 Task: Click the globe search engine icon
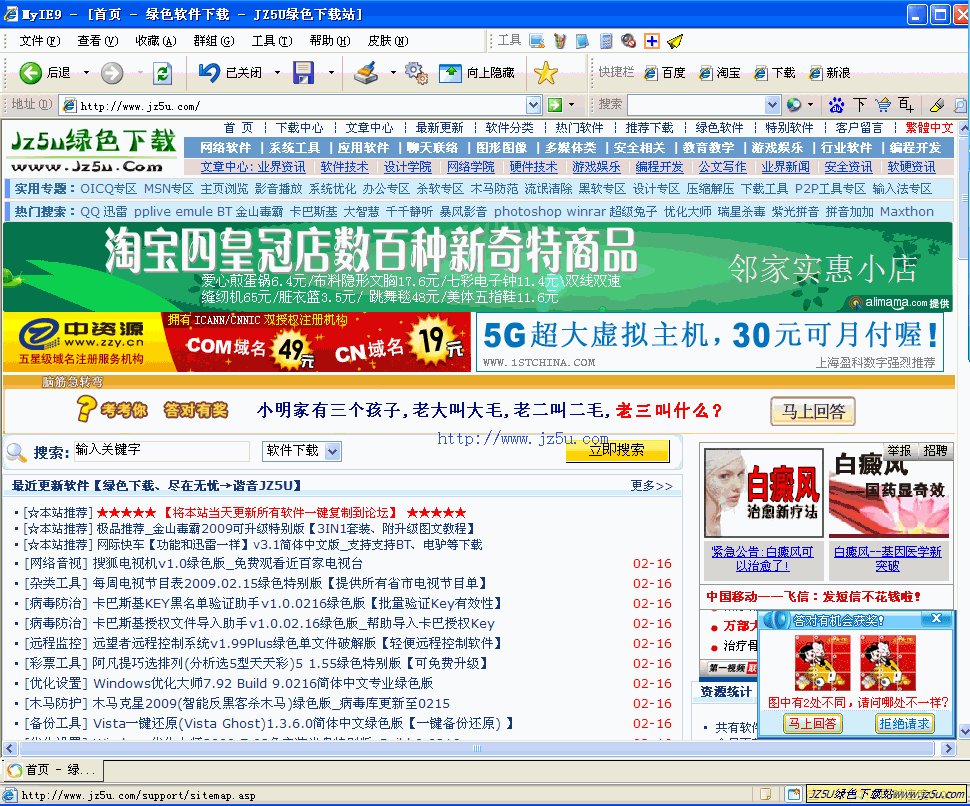pos(794,105)
